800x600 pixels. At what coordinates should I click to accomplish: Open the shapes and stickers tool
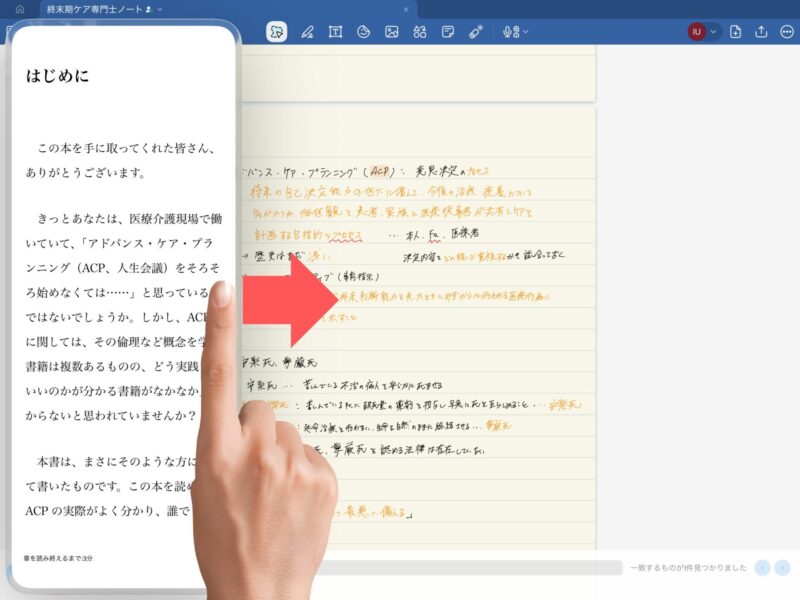click(364, 32)
